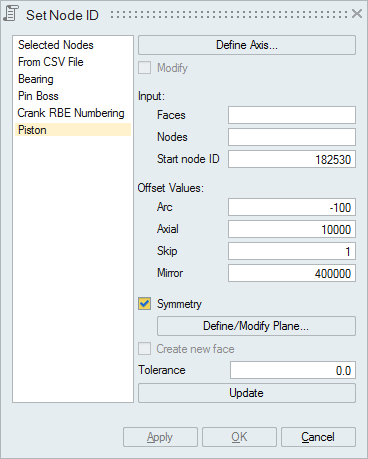Click the dotted title bar grip
The width and height of the screenshot is (368, 459).
229,14
